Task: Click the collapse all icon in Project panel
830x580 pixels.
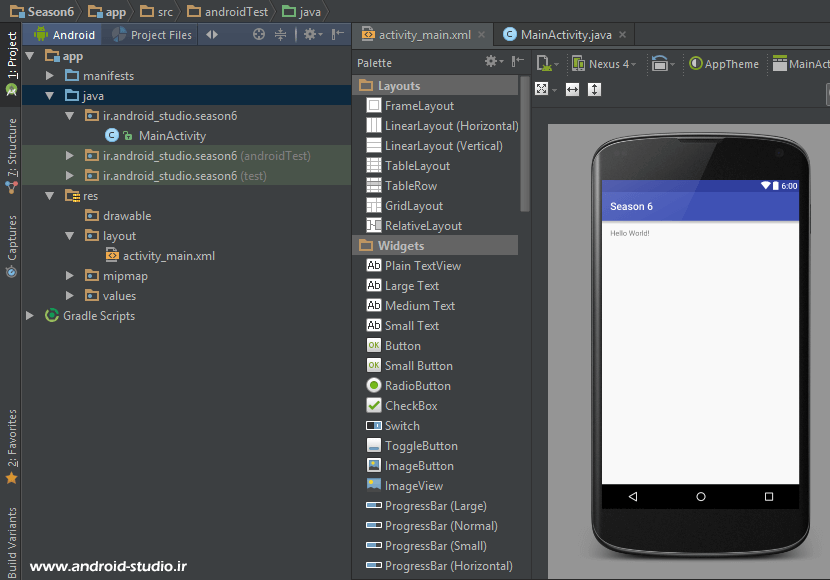Action: (x=280, y=34)
